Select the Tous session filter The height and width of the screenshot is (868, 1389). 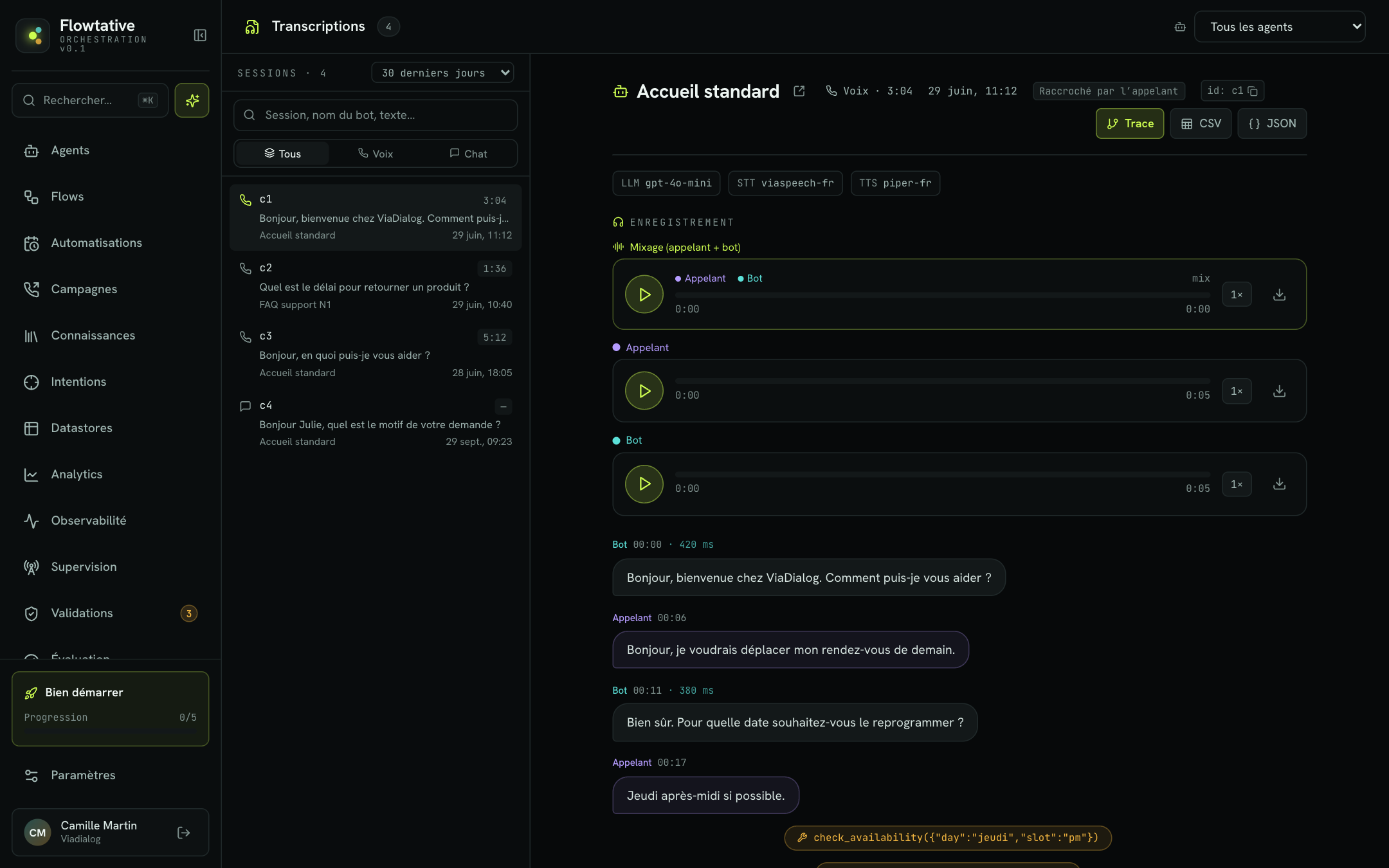283,154
